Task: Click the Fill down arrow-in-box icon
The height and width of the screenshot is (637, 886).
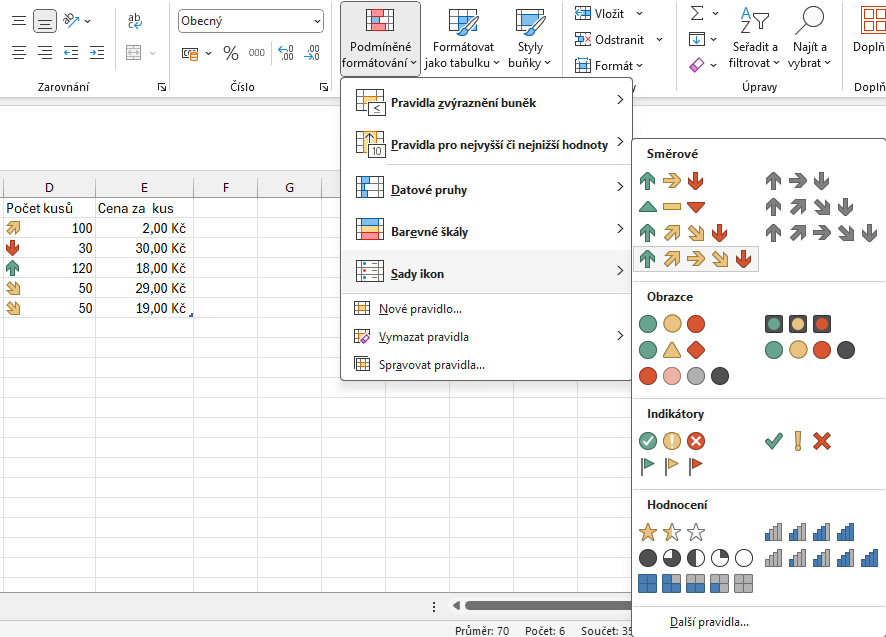Action: click(696, 39)
